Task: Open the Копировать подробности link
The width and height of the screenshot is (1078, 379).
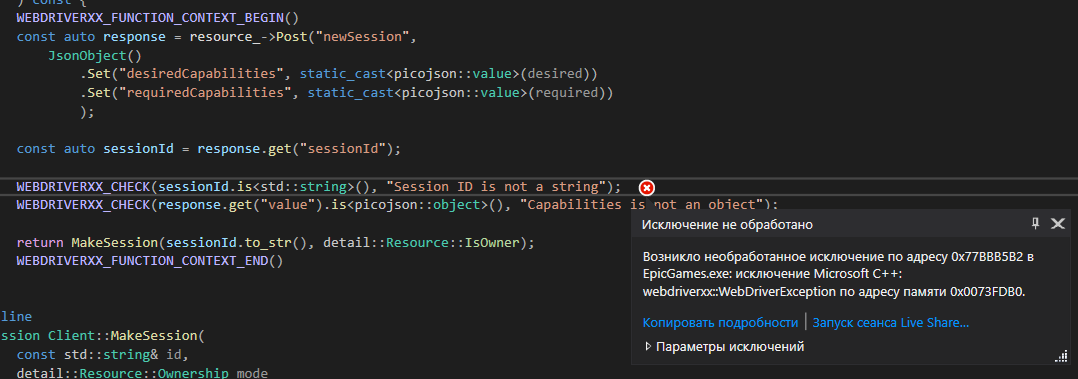Action: pyautogui.click(x=720, y=323)
